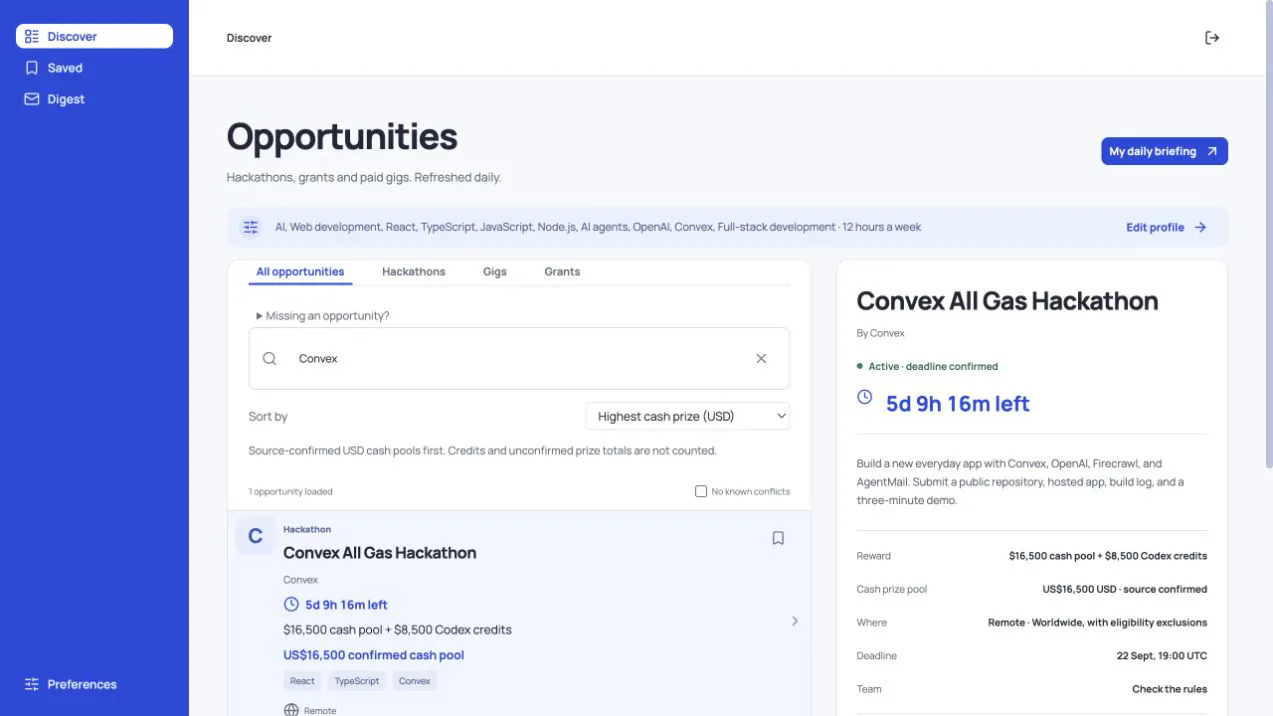
Task: Click the Digest envelope icon
Action: pyautogui.click(x=32, y=99)
